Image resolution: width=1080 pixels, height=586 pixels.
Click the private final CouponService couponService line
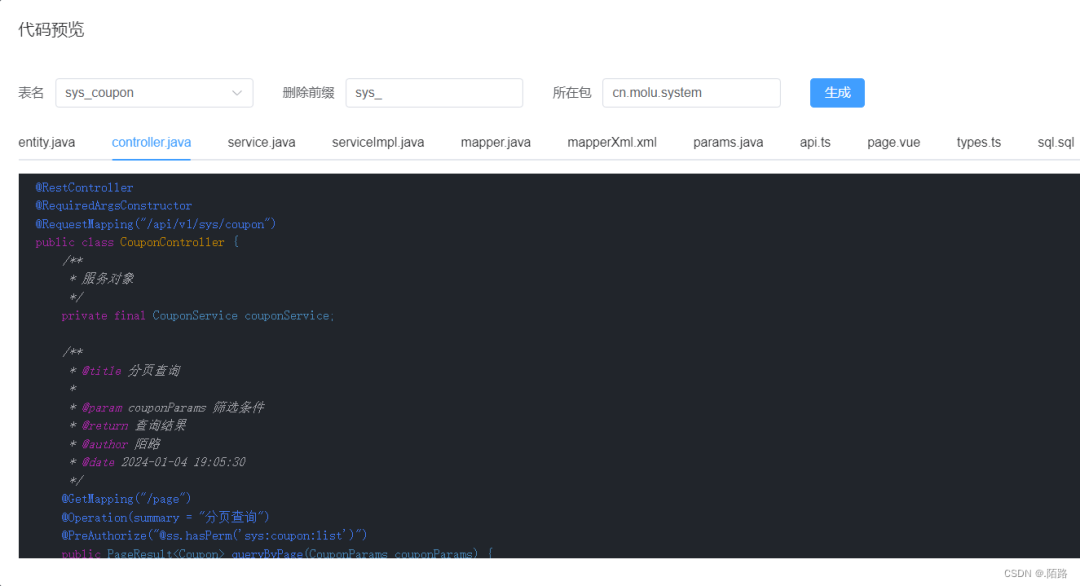pos(198,315)
